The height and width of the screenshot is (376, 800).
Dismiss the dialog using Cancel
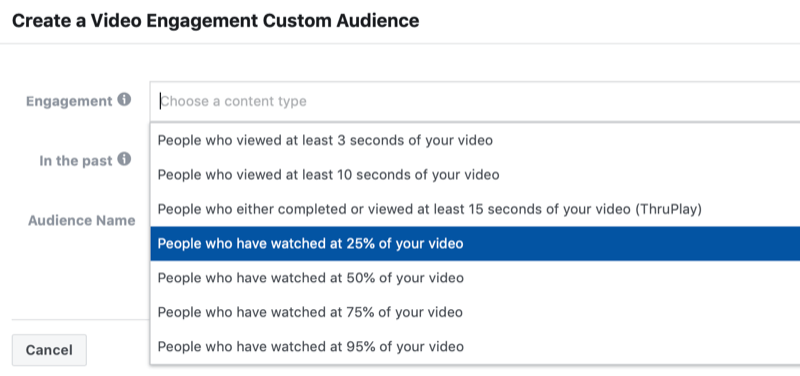click(49, 350)
